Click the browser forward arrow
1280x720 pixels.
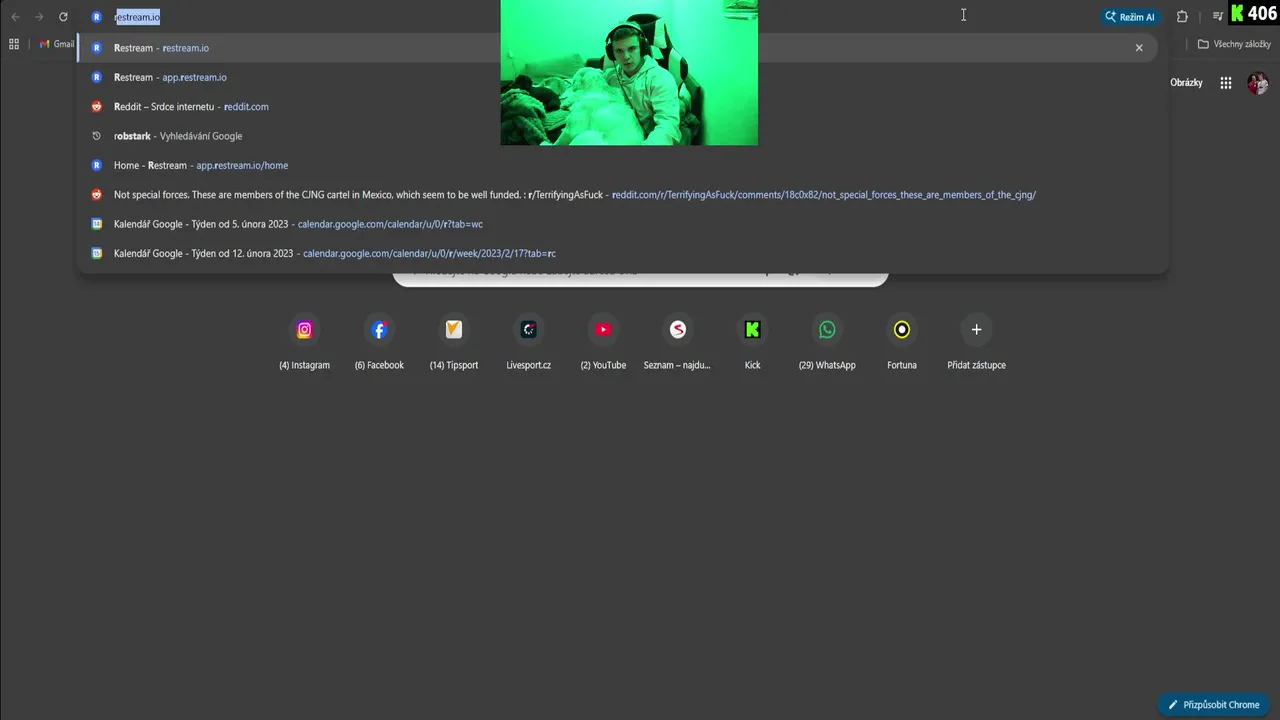click(x=39, y=17)
